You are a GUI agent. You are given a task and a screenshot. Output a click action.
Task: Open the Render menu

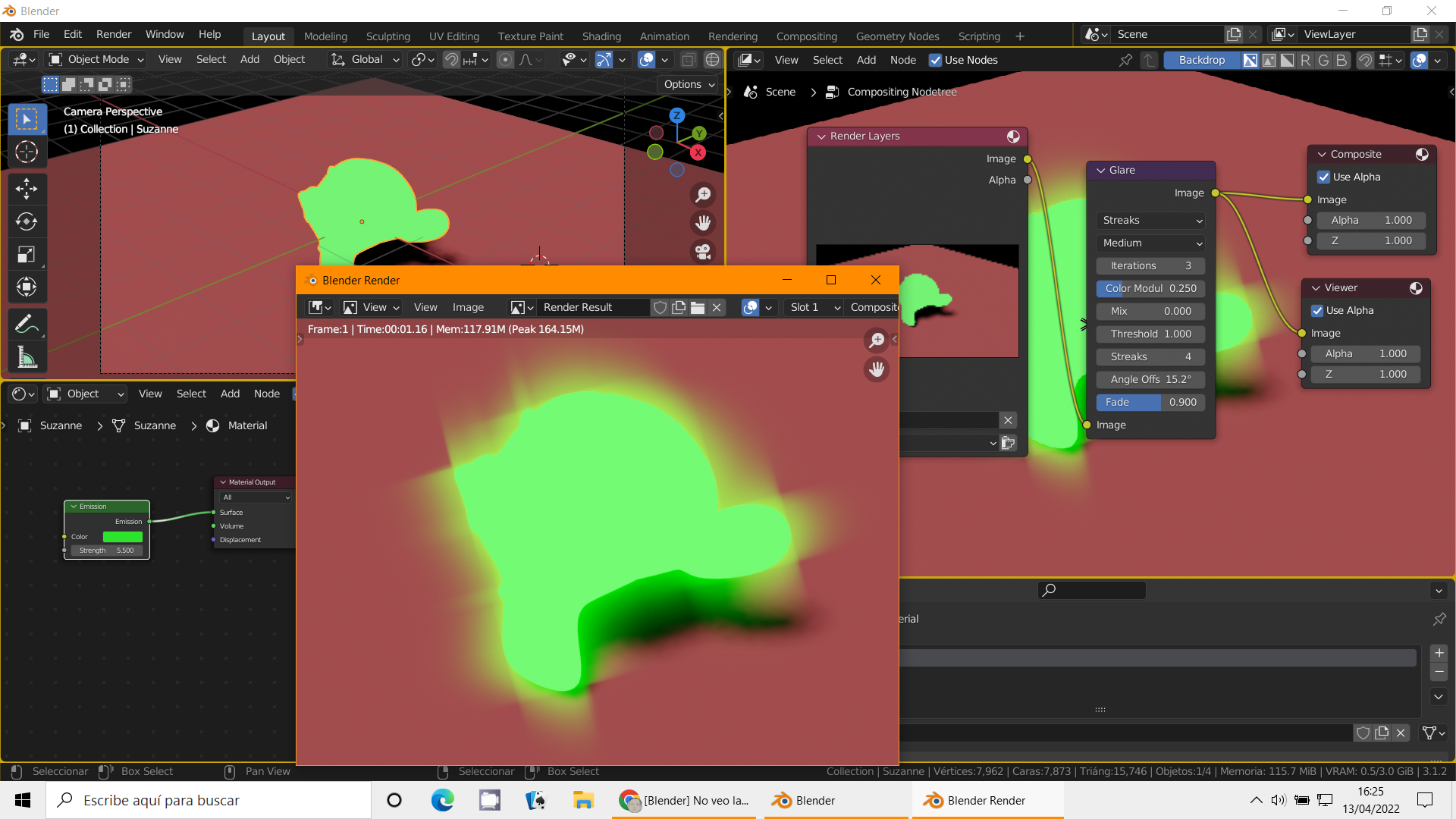click(114, 34)
